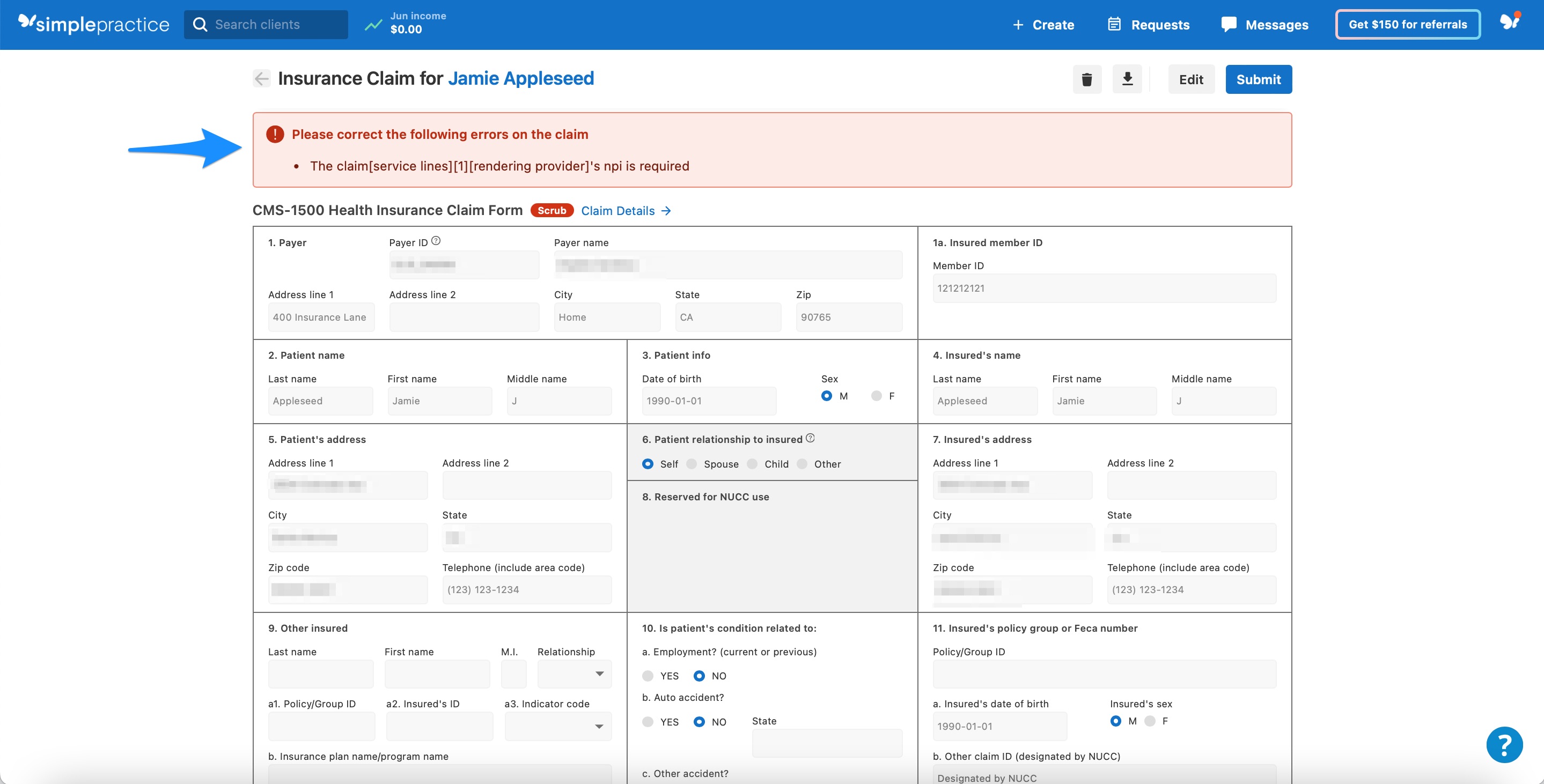Go back with the arrow beside the title
The width and height of the screenshot is (1544, 784).
[x=261, y=78]
